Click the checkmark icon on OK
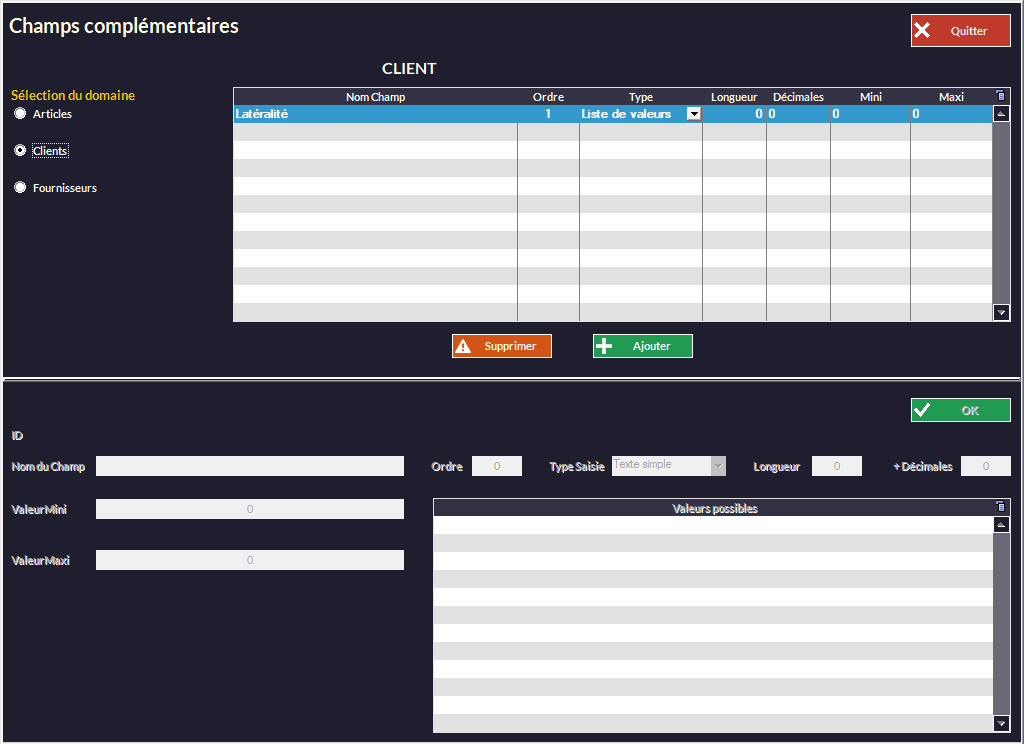Screen dimensions: 1024x744 922,410
